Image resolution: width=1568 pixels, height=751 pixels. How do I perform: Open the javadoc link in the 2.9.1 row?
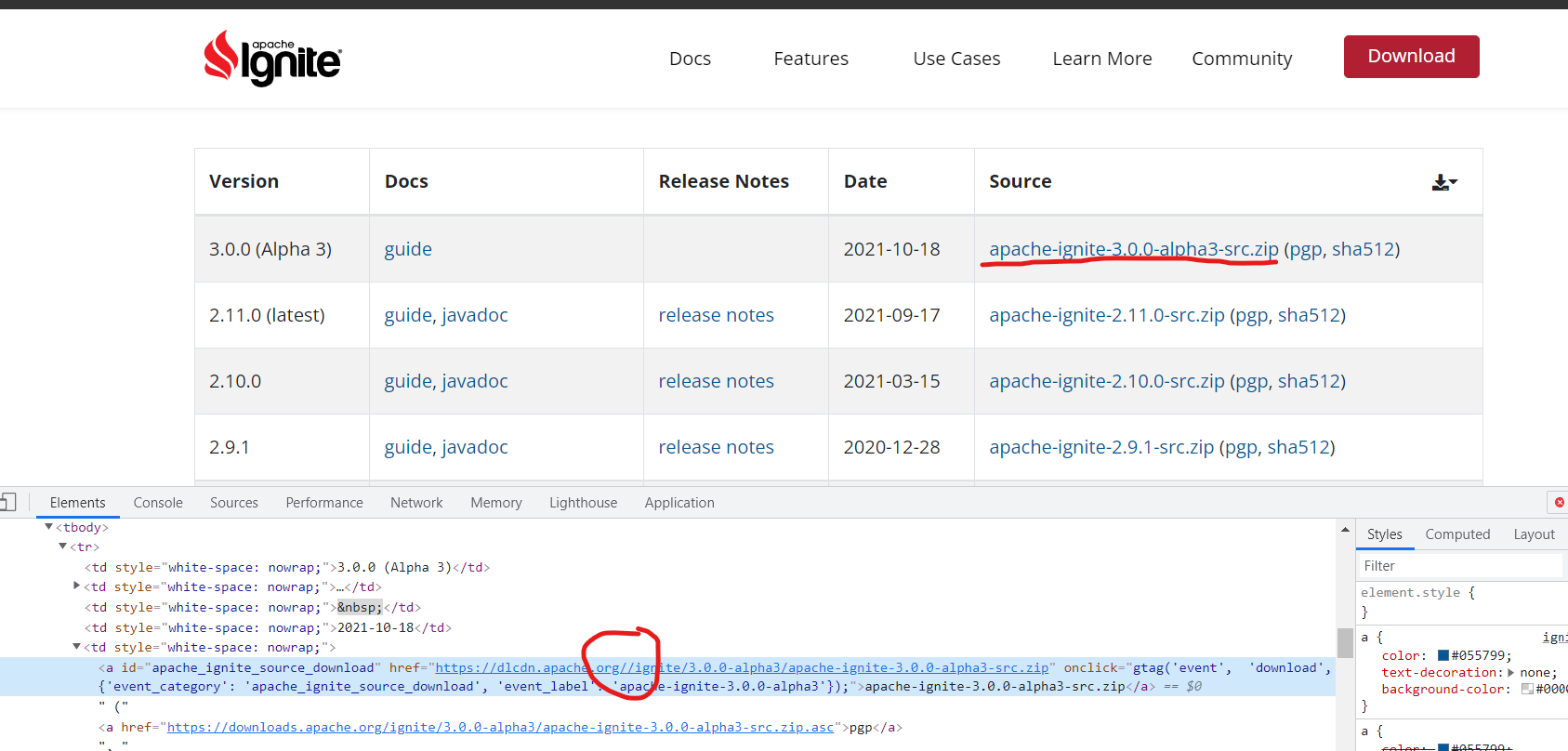point(475,447)
